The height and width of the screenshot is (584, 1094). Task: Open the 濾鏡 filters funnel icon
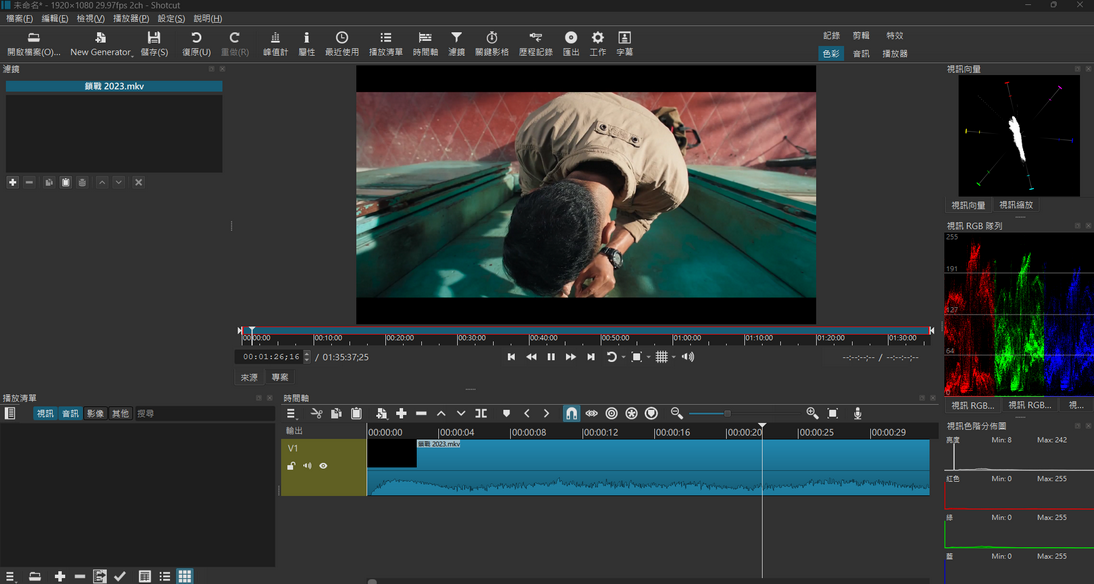456,38
